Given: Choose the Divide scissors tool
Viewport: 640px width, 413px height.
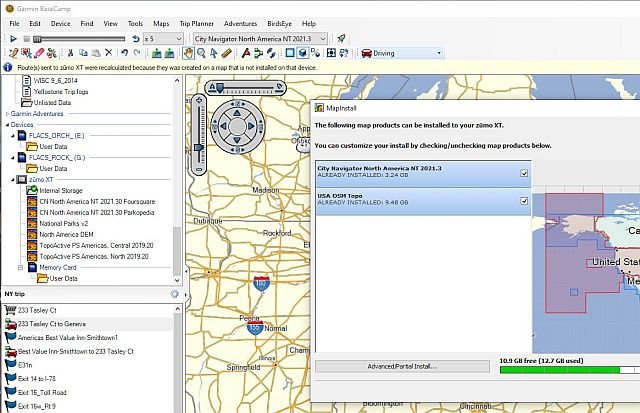Looking at the screenshot, I should [x=51, y=53].
